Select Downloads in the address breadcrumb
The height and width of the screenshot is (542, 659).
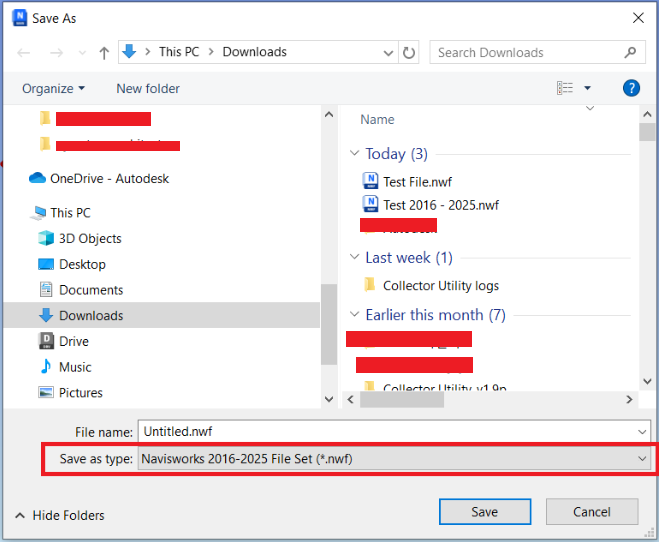pyautogui.click(x=254, y=52)
